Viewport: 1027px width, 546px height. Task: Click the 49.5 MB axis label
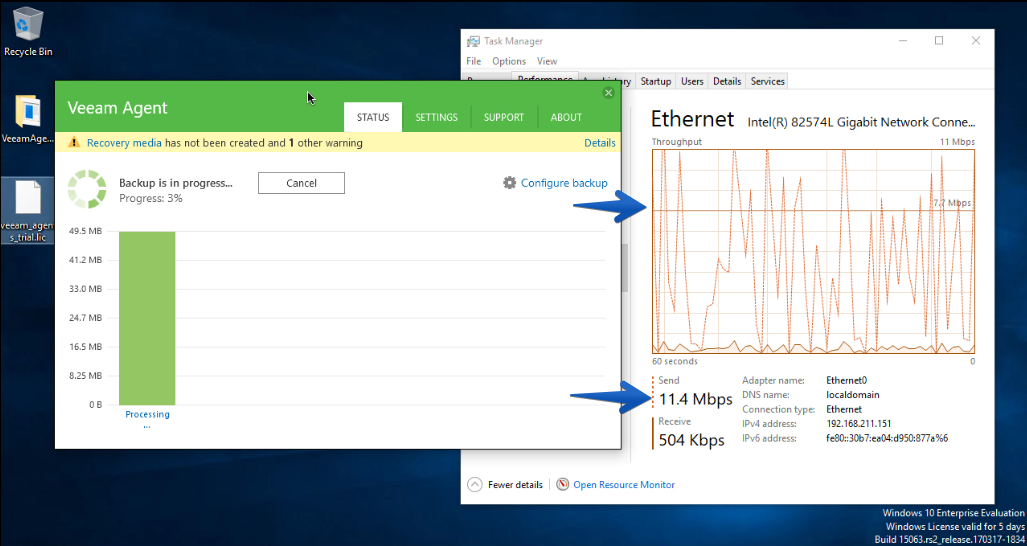tap(86, 231)
